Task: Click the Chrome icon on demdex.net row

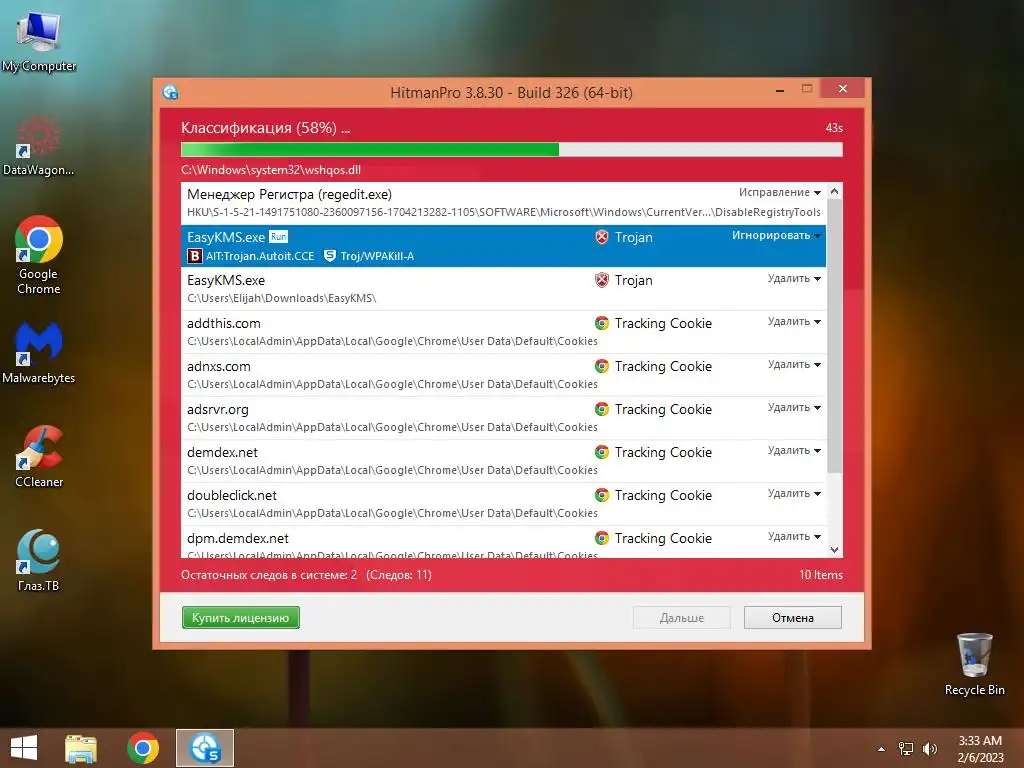Action: click(602, 453)
